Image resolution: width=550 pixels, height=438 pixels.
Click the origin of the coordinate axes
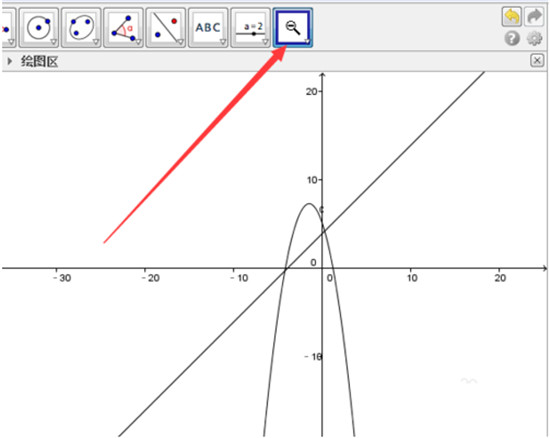pyautogui.click(x=322, y=268)
